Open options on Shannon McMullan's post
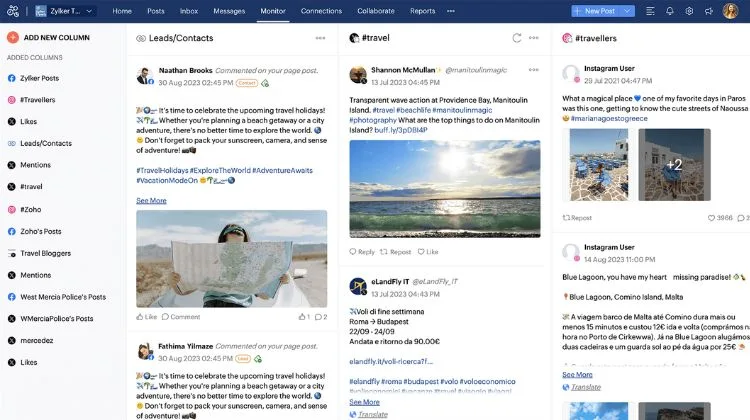 click(534, 70)
